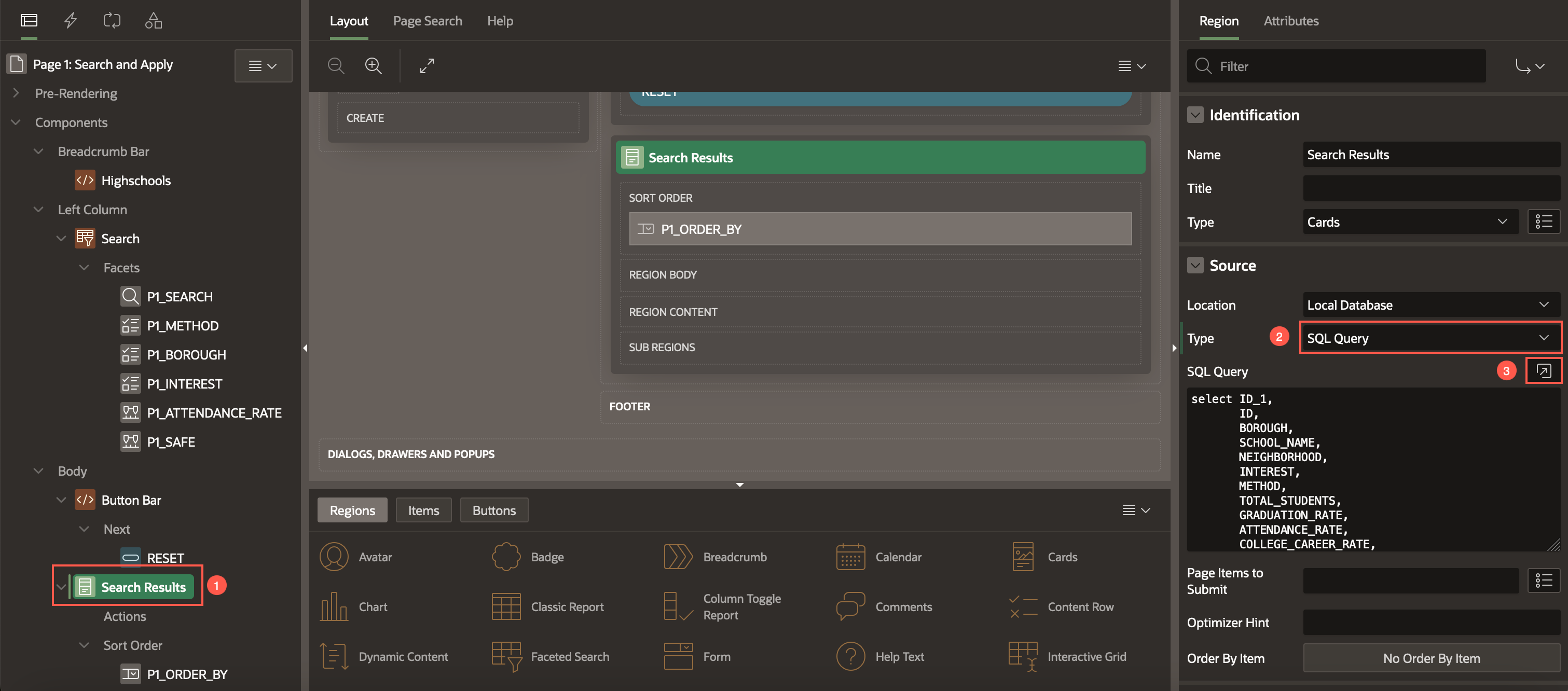
Task: Select the RESET button in tree
Action: [x=152, y=558]
